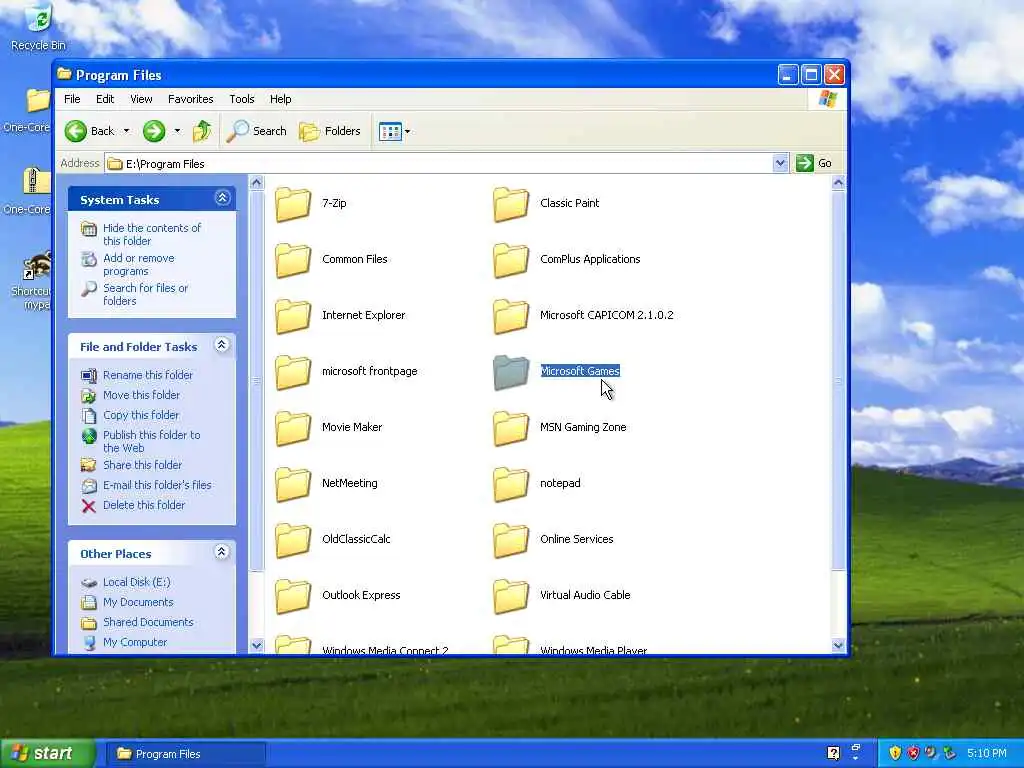Select the Common Files folder icon

coord(293,260)
